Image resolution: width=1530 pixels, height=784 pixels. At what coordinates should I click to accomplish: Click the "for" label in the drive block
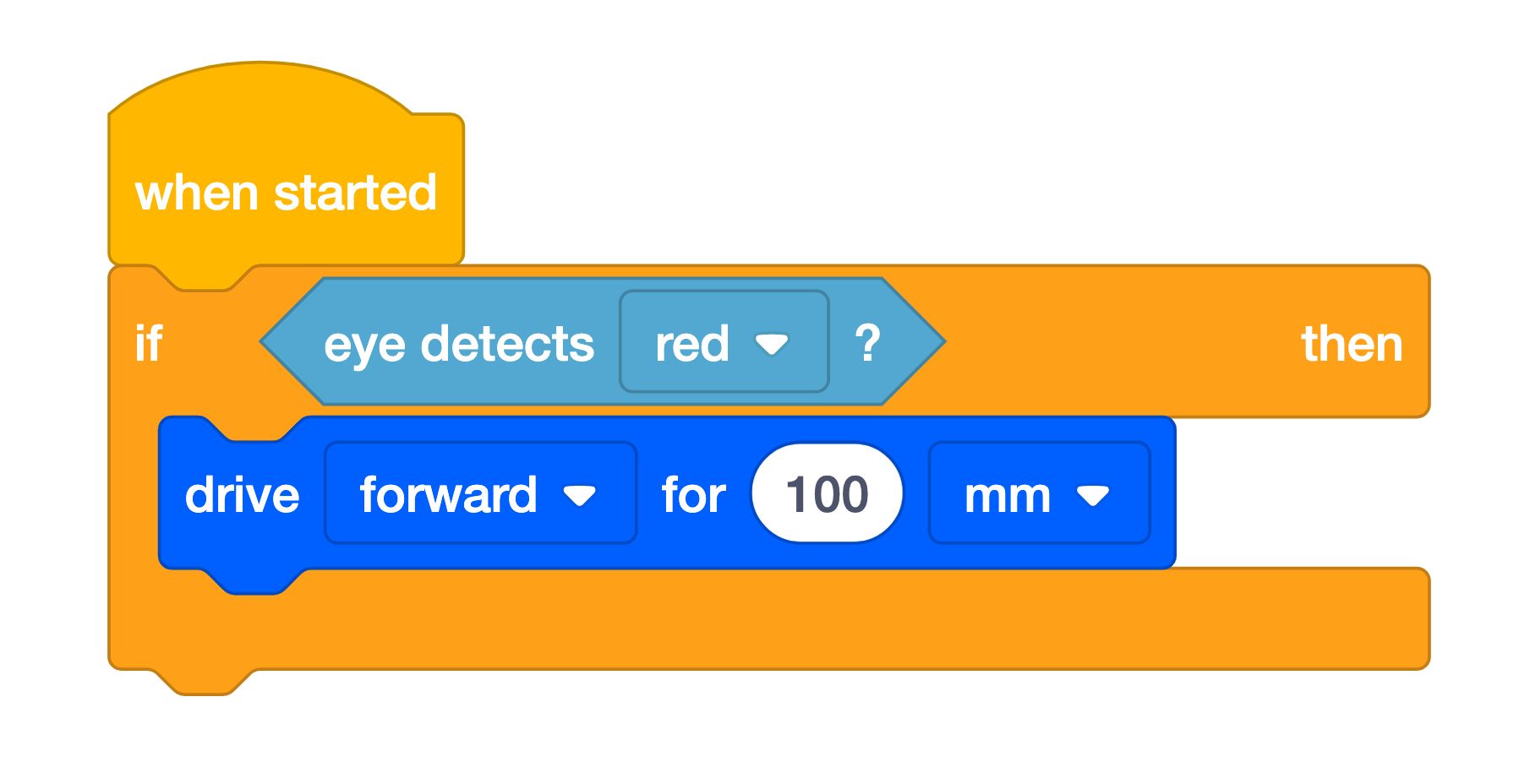693,495
